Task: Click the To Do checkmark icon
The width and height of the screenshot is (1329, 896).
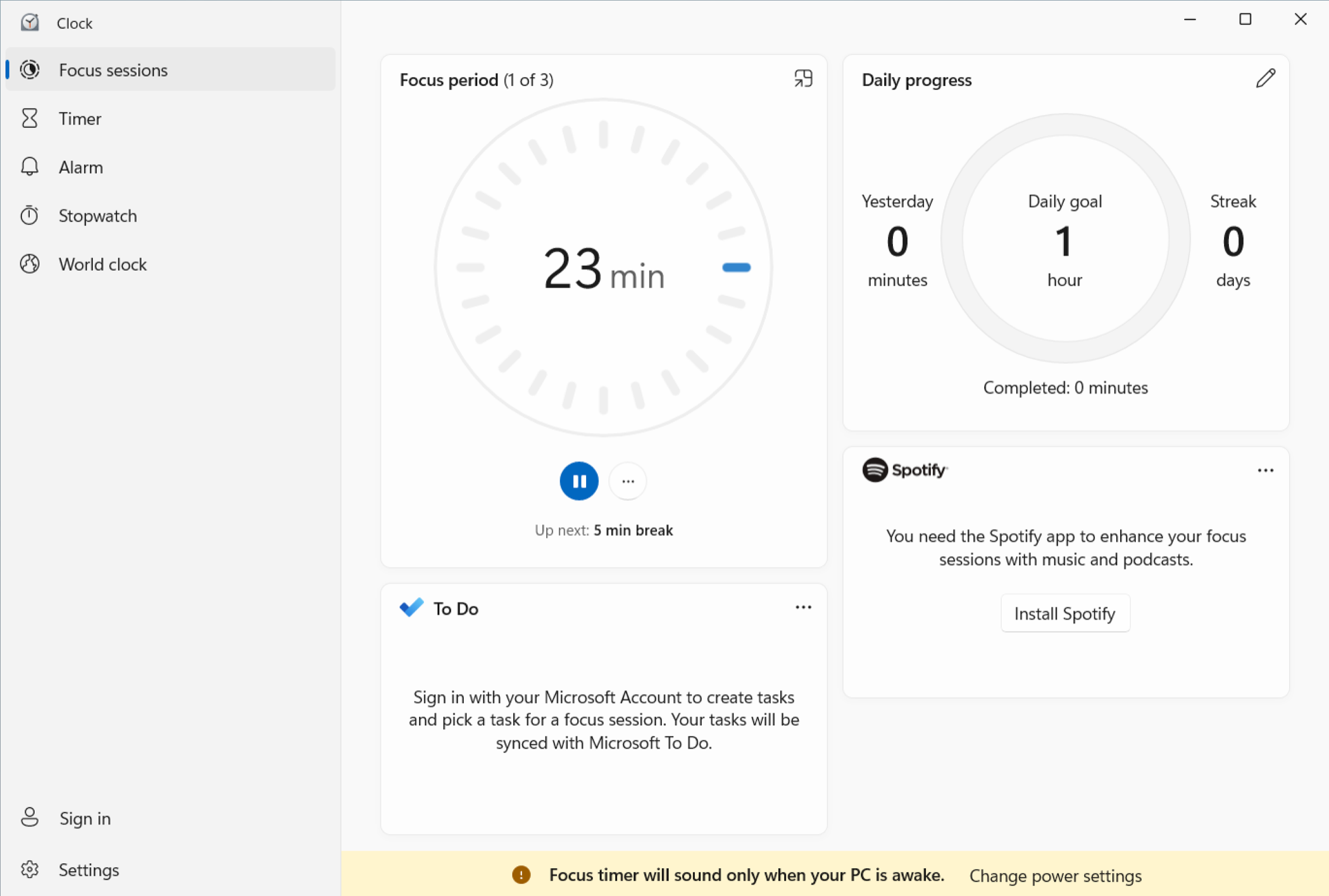Action: pyautogui.click(x=411, y=607)
